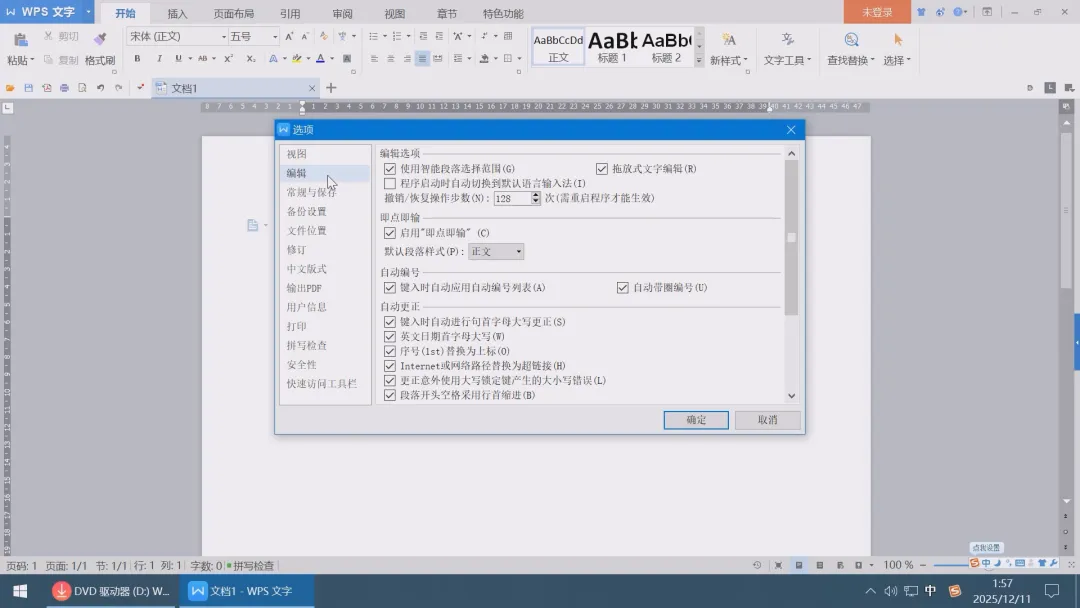This screenshot has width=1080, height=608.
Task: Click the 撤销/恢复操作步数 field showing 128
Action: (512, 198)
